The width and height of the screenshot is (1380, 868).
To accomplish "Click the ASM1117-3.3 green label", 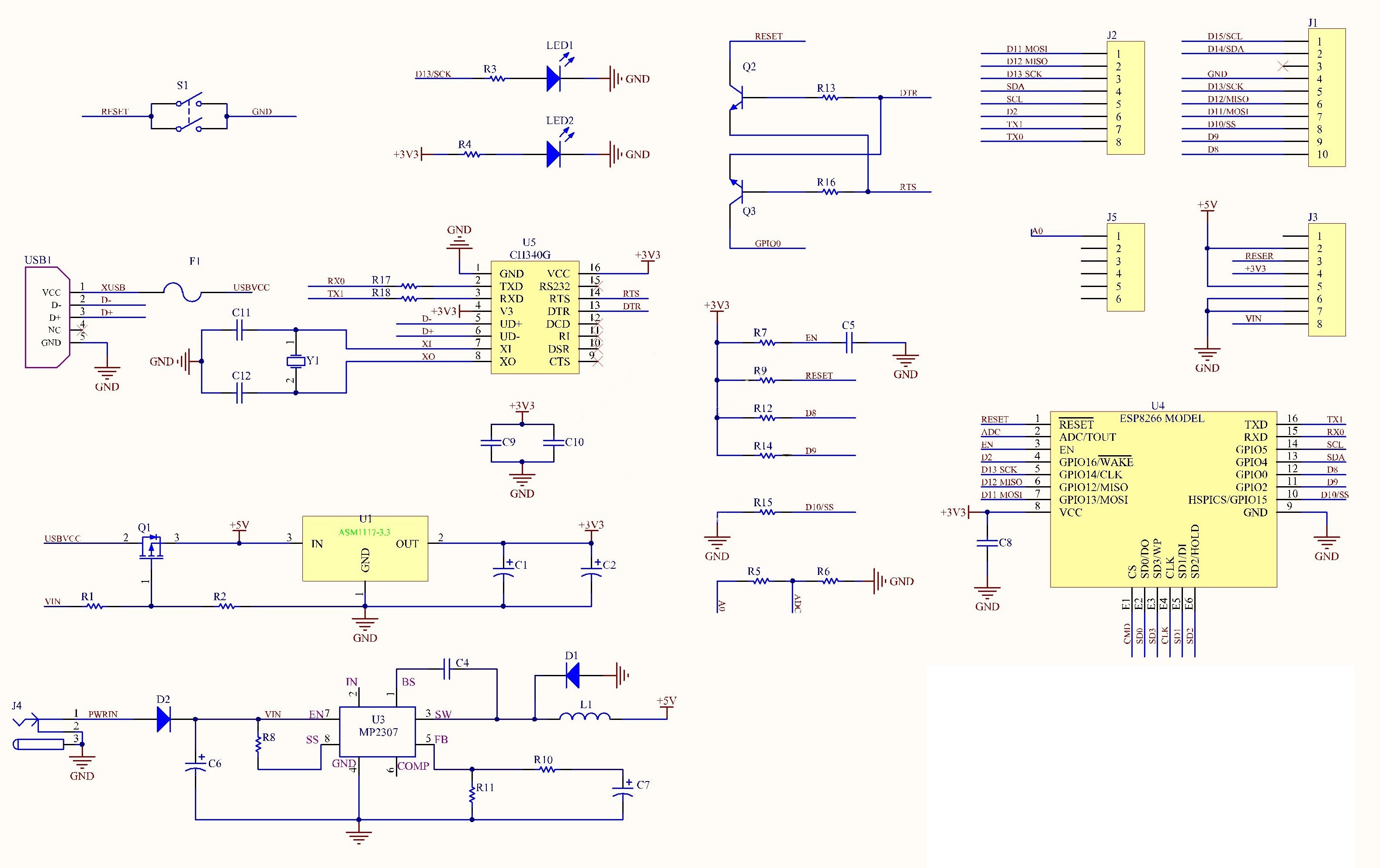I will 364,532.
